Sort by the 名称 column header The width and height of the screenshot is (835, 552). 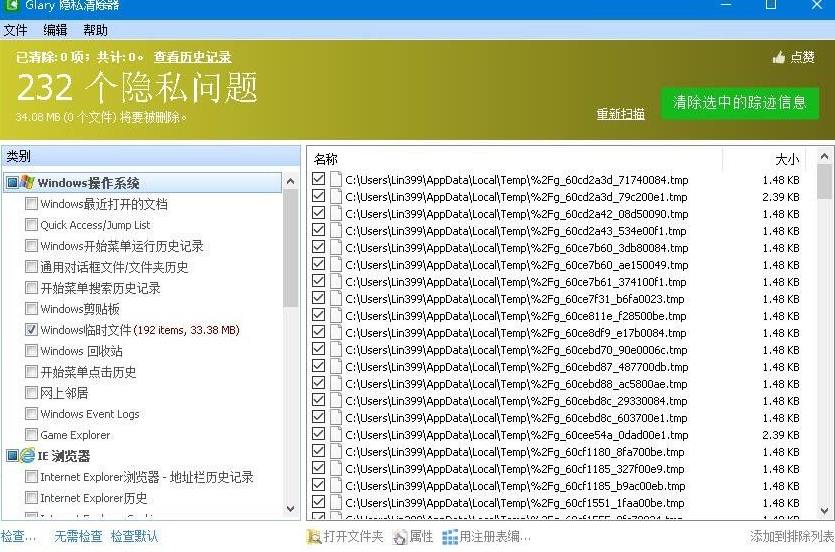coord(326,159)
